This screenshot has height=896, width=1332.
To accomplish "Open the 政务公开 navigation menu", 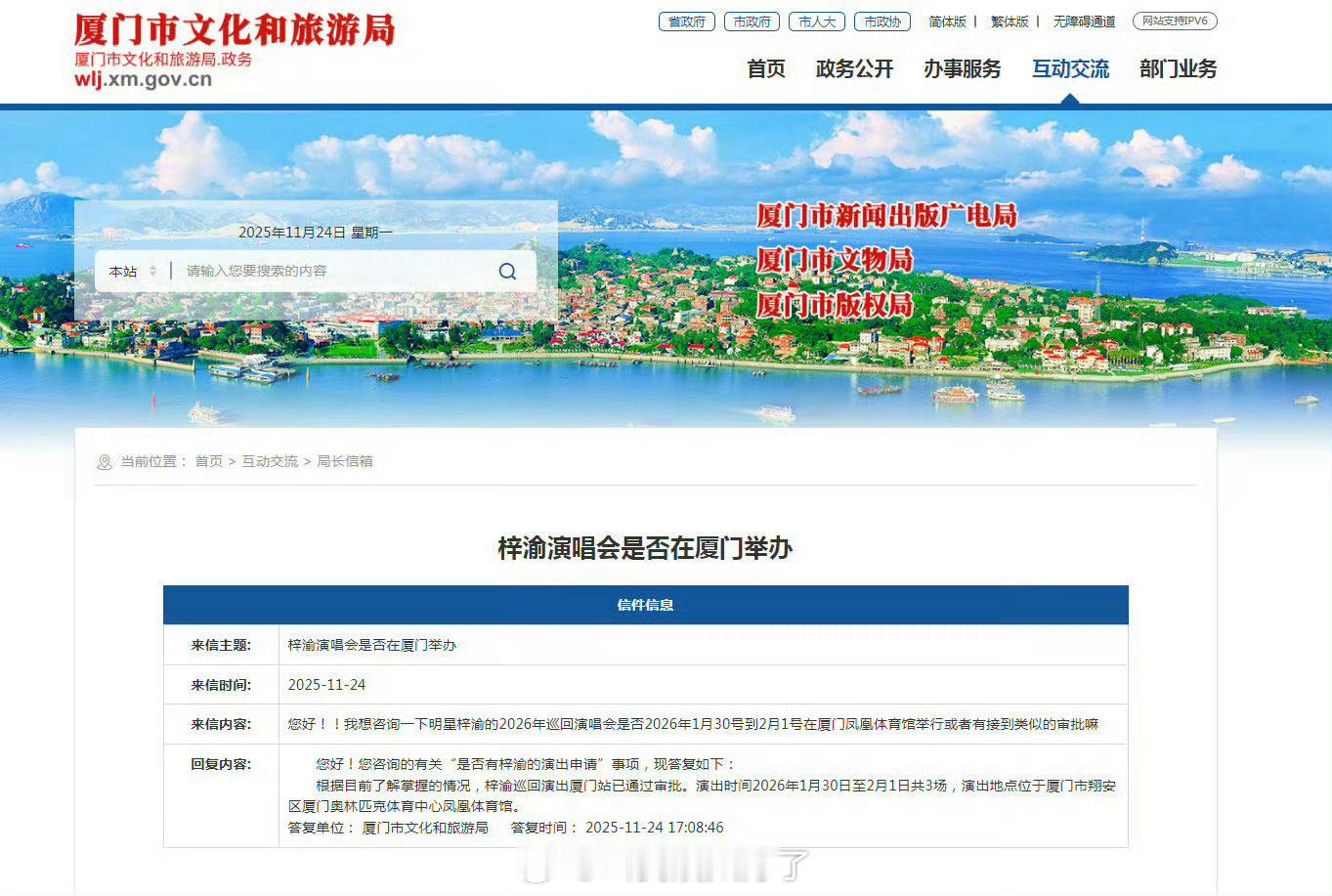I will pos(854,68).
